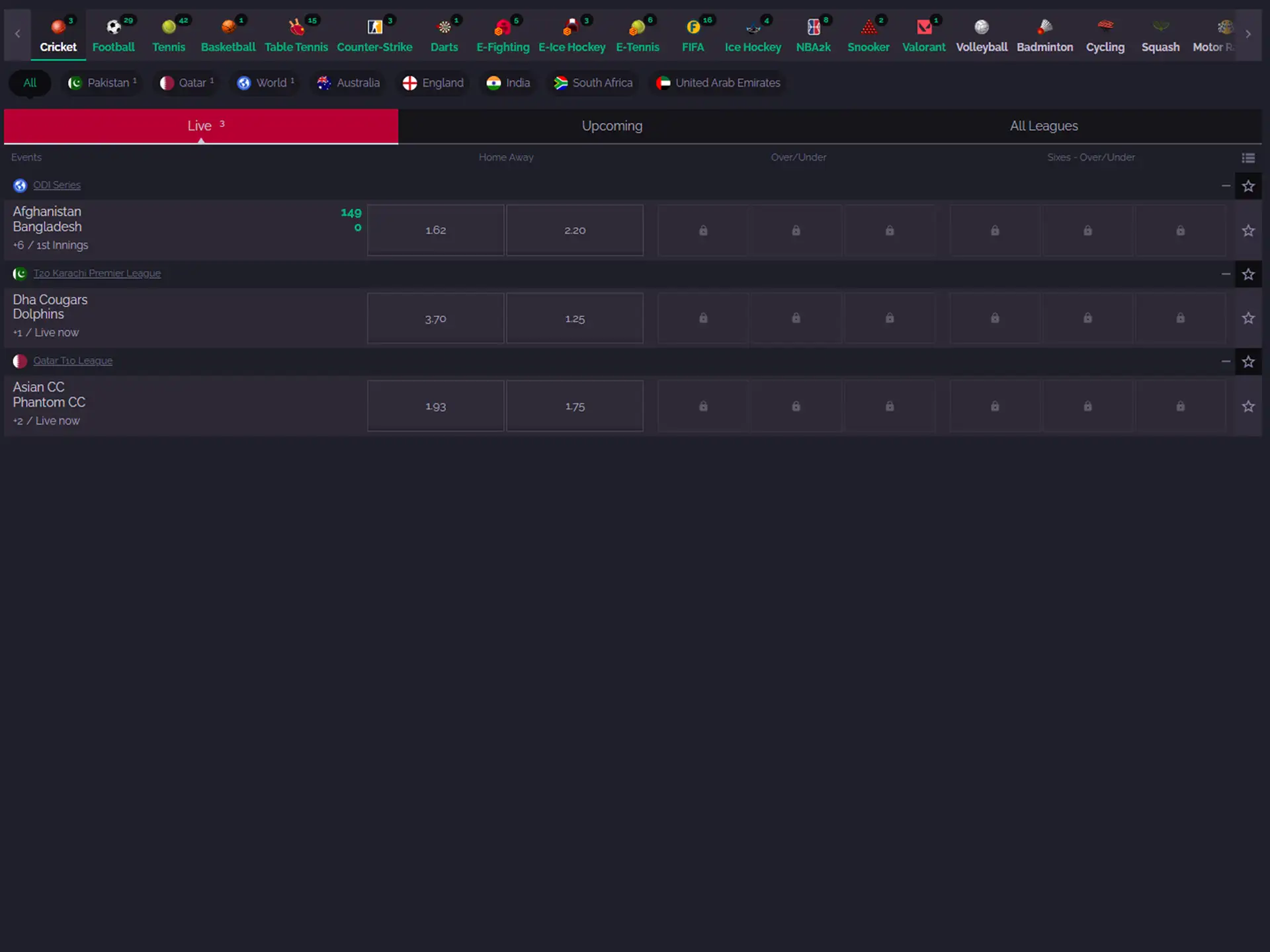Toggle favourite for Asian CC vs Phantom CC

[1248, 405]
